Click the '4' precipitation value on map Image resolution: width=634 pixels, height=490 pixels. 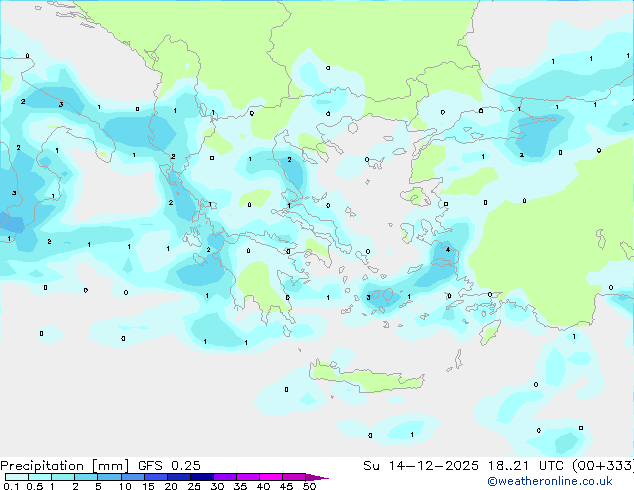click(x=448, y=249)
